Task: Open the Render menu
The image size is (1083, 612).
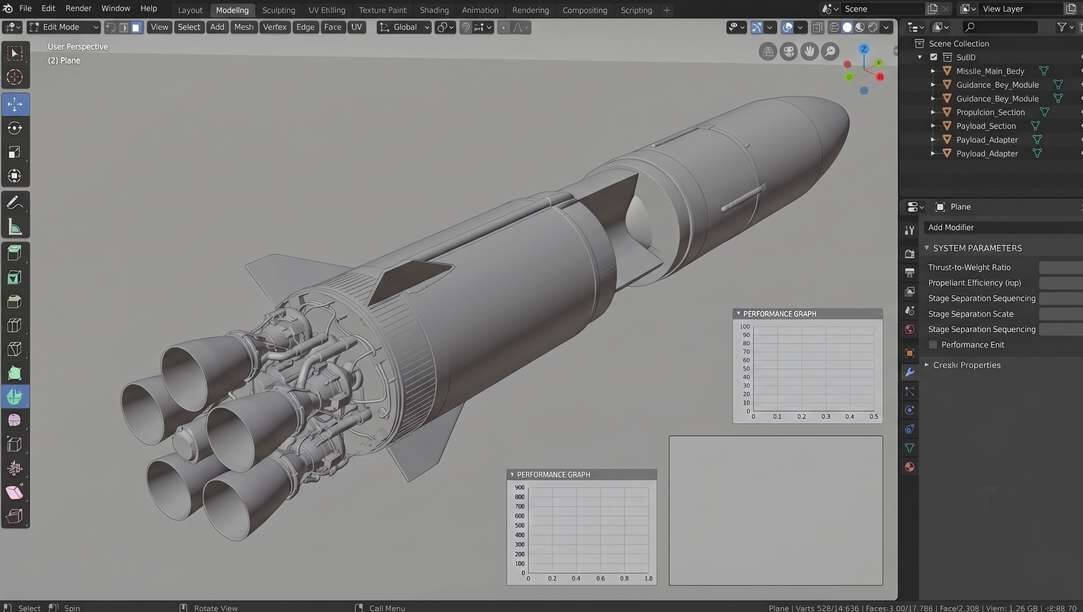Action: point(78,9)
